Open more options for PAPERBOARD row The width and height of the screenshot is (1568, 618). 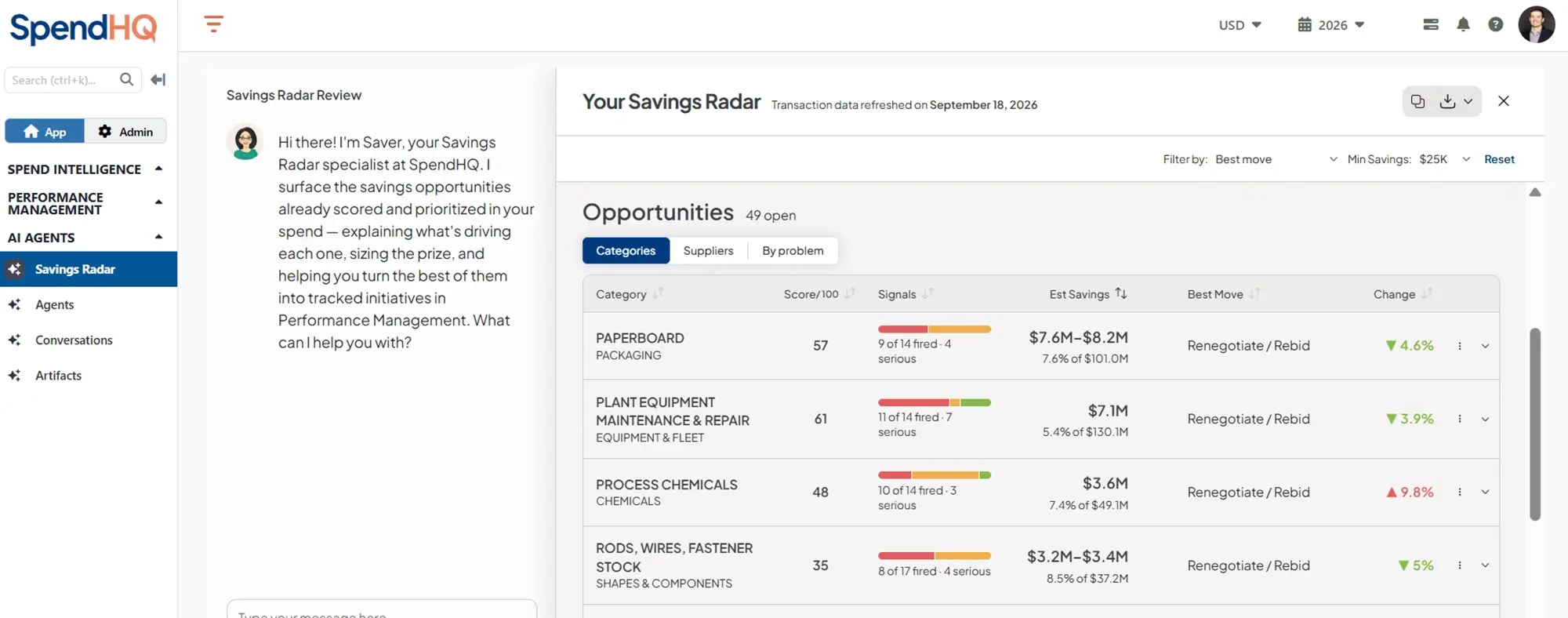[1459, 346]
